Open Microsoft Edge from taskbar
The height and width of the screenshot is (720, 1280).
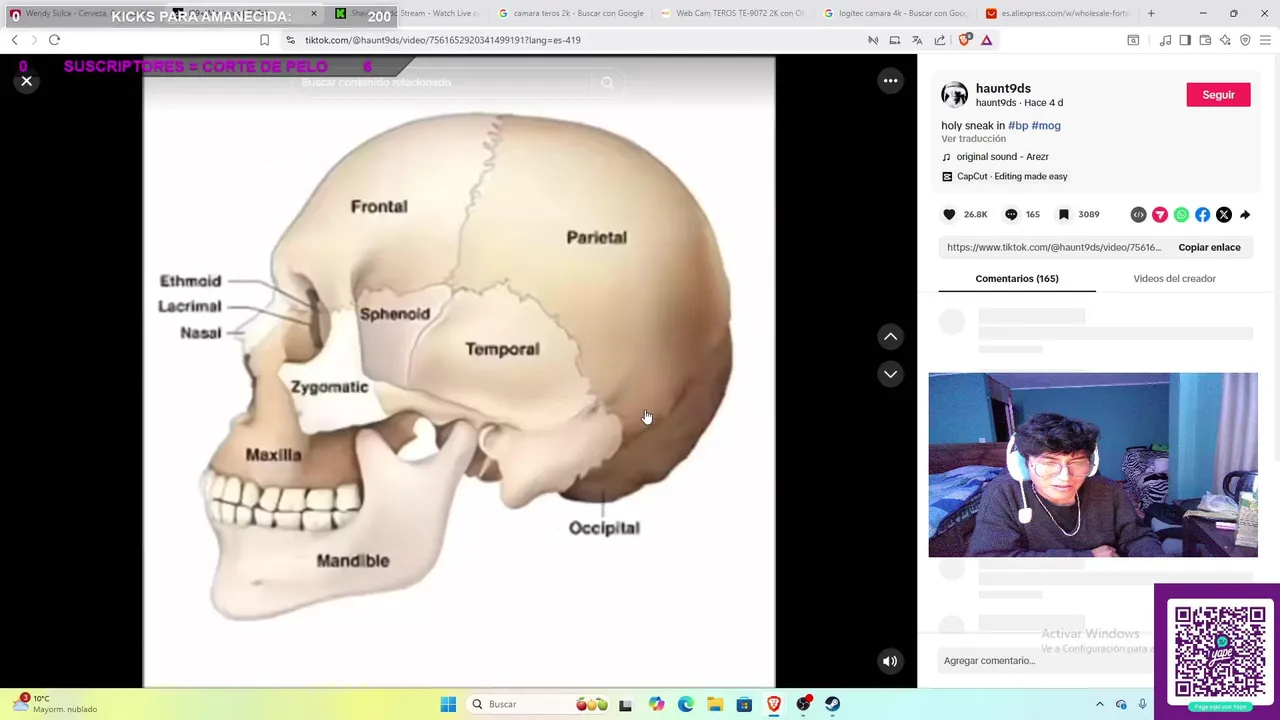coord(685,704)
